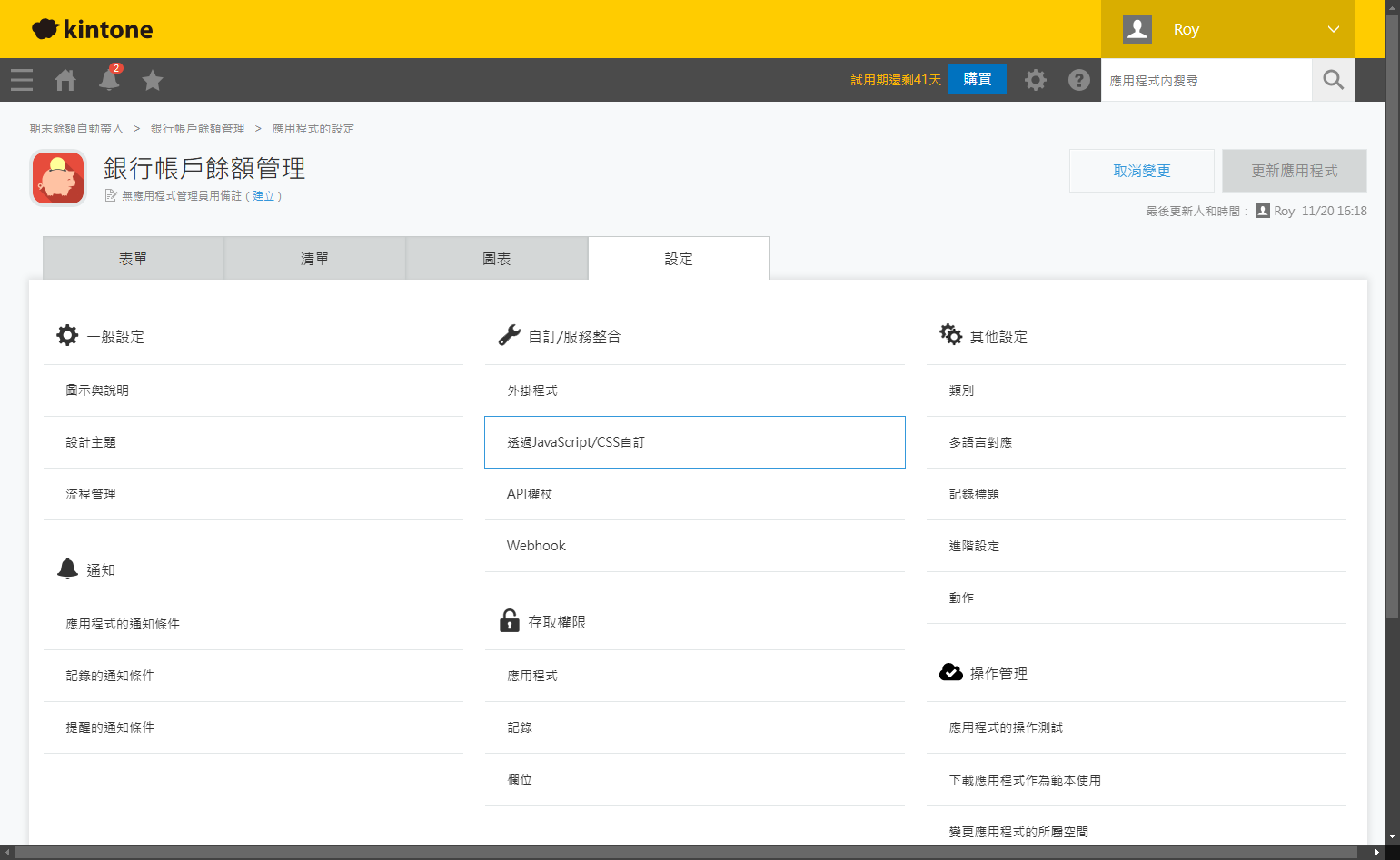The height and width of the screenshot is (860, 1400).
Task: Open the 期末餘額自動帶入 breadcrumb link
Action: point(76,128)
